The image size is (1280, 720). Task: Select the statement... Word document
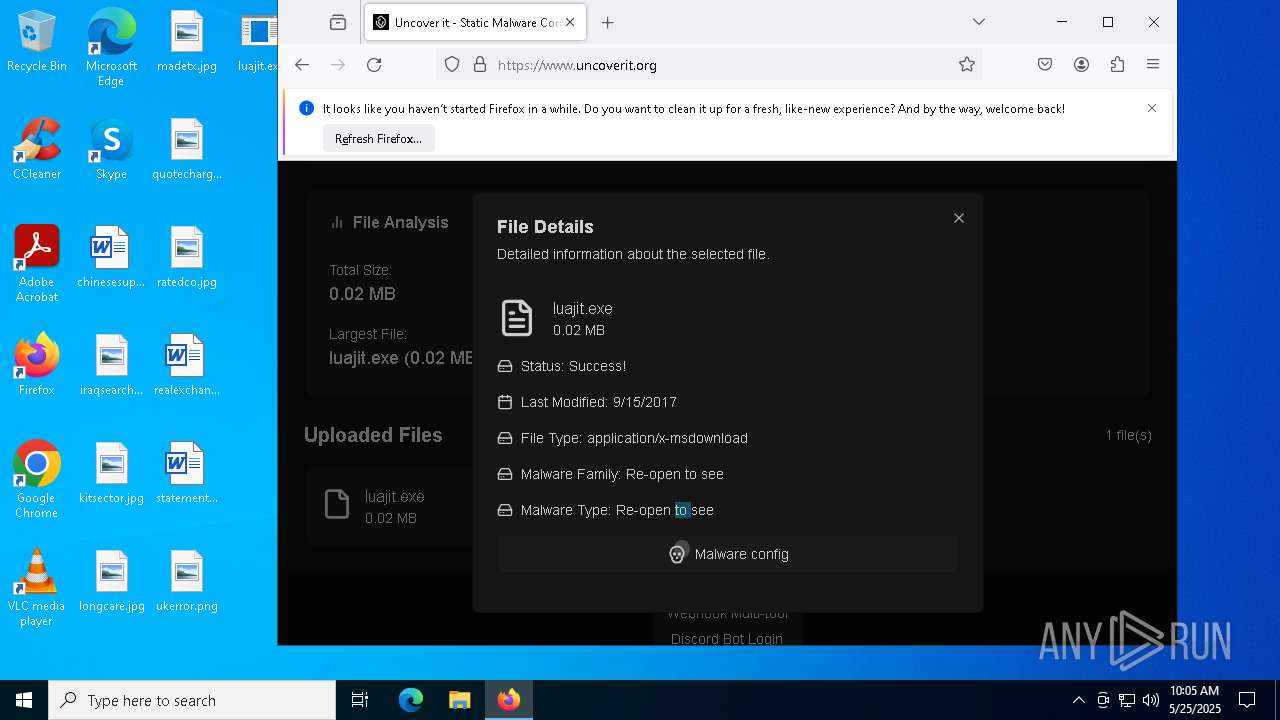(187, 473)
